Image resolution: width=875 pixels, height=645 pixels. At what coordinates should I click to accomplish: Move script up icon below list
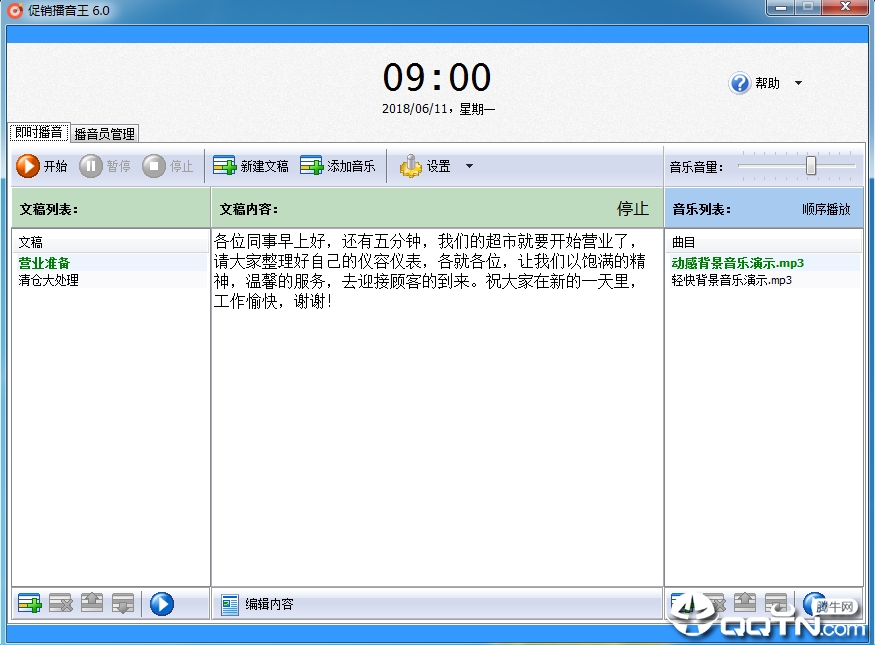[92, 604]
